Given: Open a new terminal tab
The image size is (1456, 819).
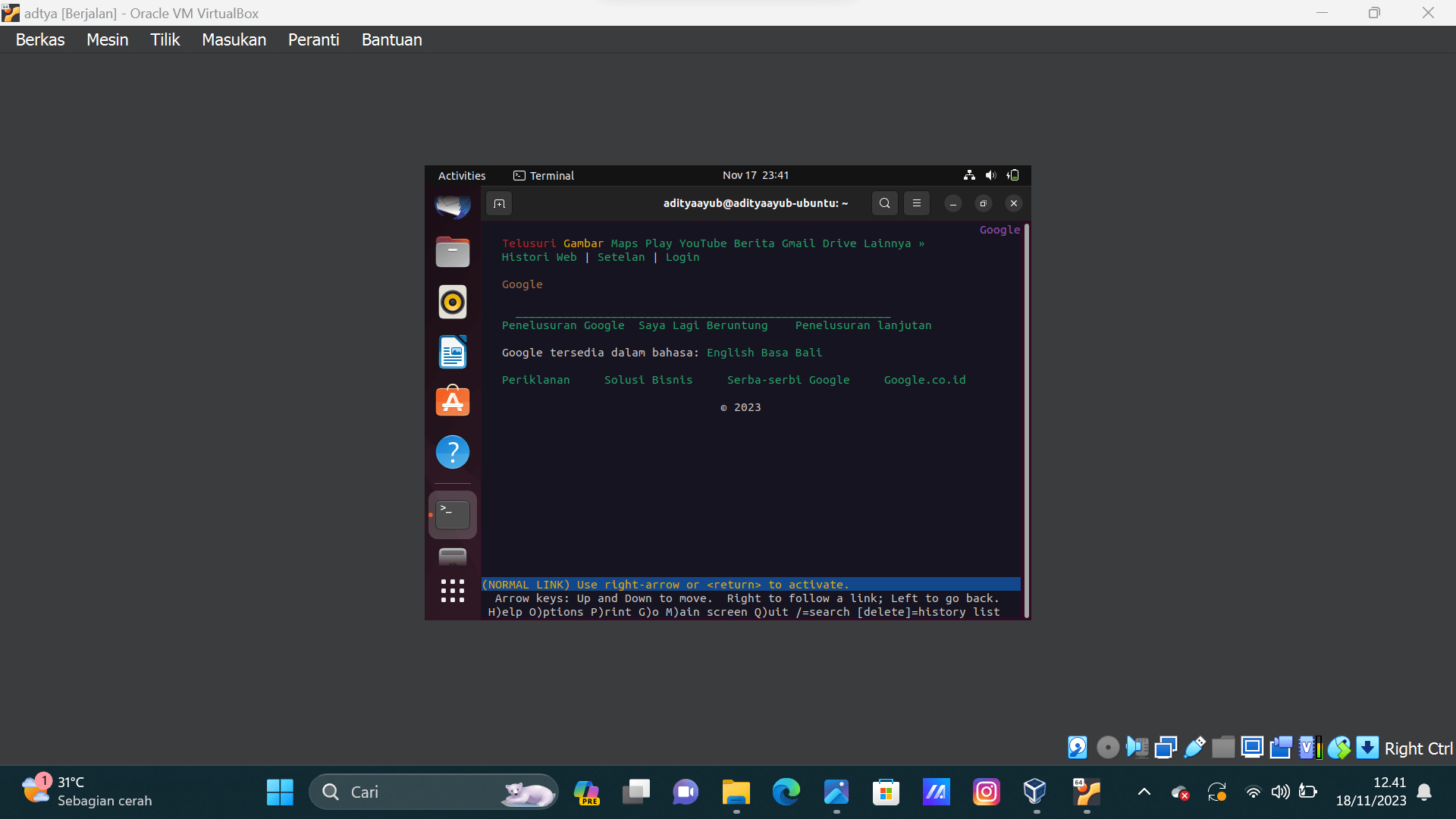Looking at the screenshot, I should 499,203.
